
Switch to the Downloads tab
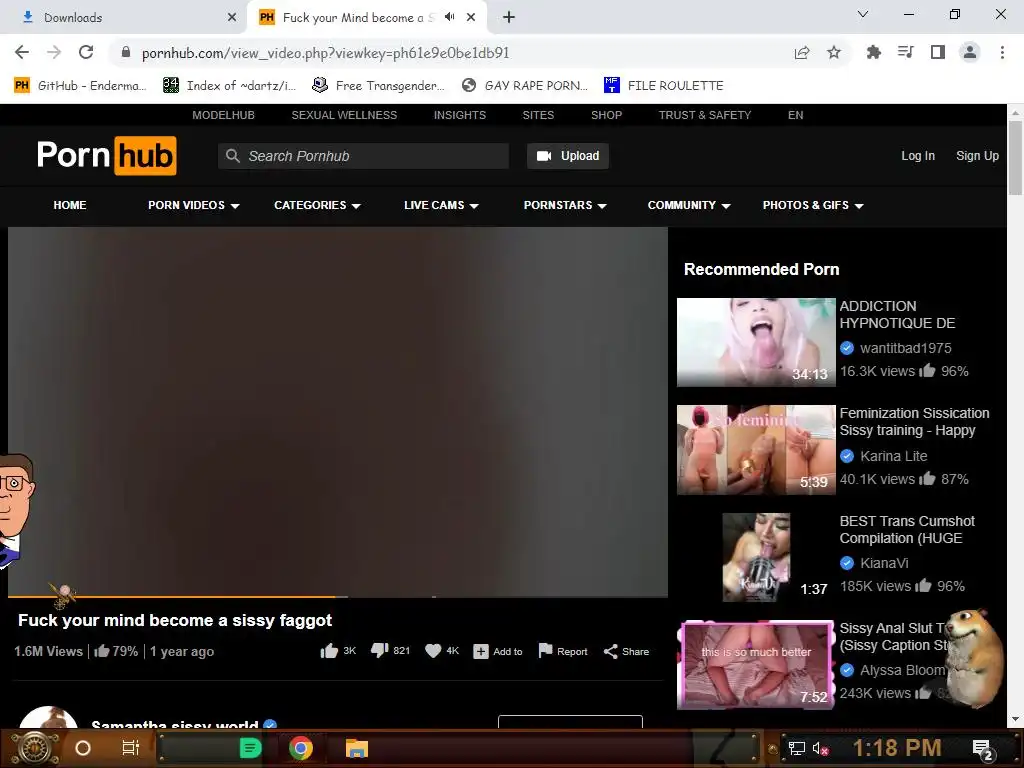pos(123,18)
